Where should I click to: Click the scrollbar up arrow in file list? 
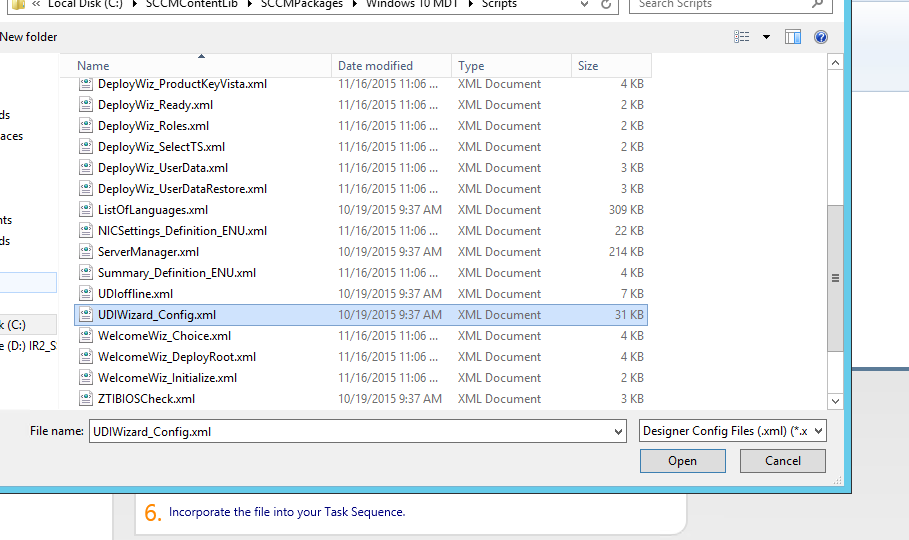[x=835, y=62]
